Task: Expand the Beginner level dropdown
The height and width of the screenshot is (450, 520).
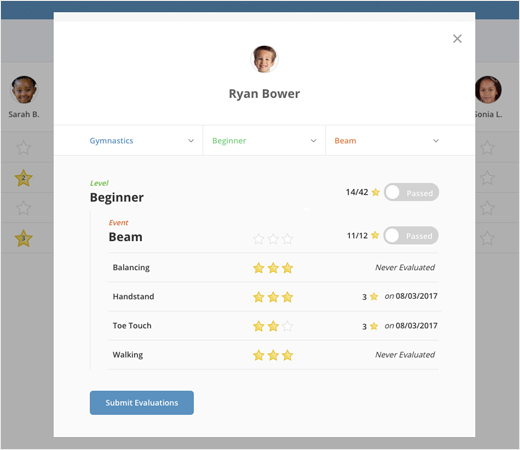Action: coord(264,141)
